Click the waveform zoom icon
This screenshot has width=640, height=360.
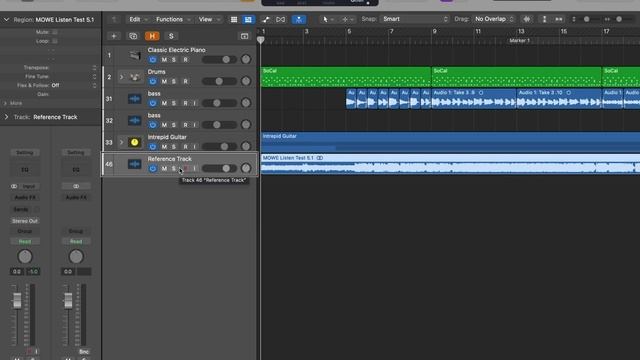(527, 19)
